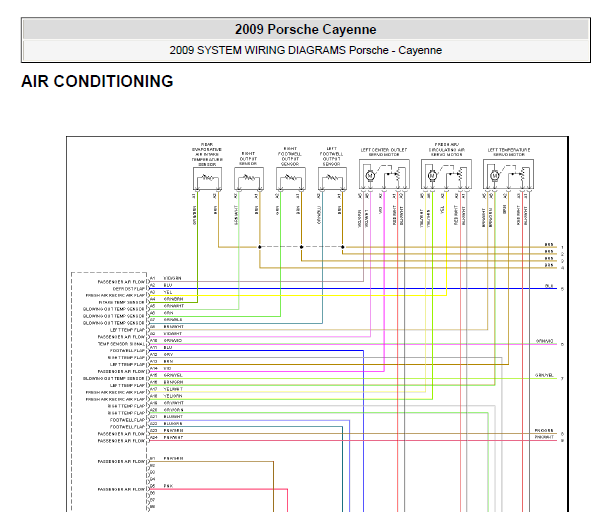
Task: Click the 'BLU/WHT' wire label at pin A21
Action: click(x=173, y=417)
